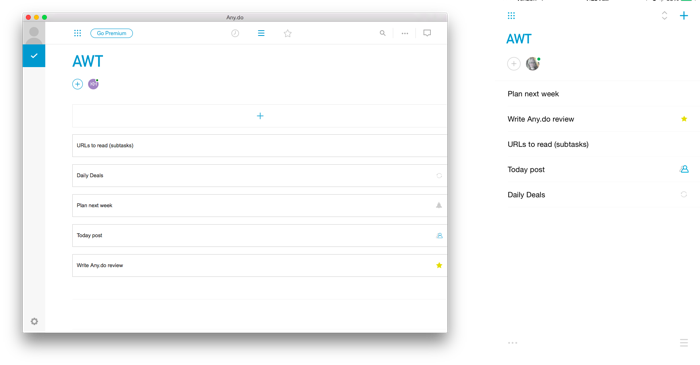Click the hamburger lines icon at the bottom of mobile panel
Image resolution: width=700 pixels, height=365 pixels.
click(x=684, y=343)
